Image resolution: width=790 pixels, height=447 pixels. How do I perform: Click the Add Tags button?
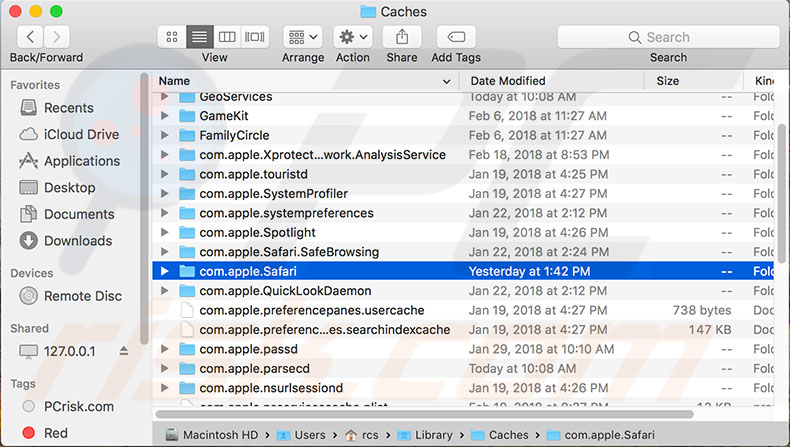pos(456,37)
